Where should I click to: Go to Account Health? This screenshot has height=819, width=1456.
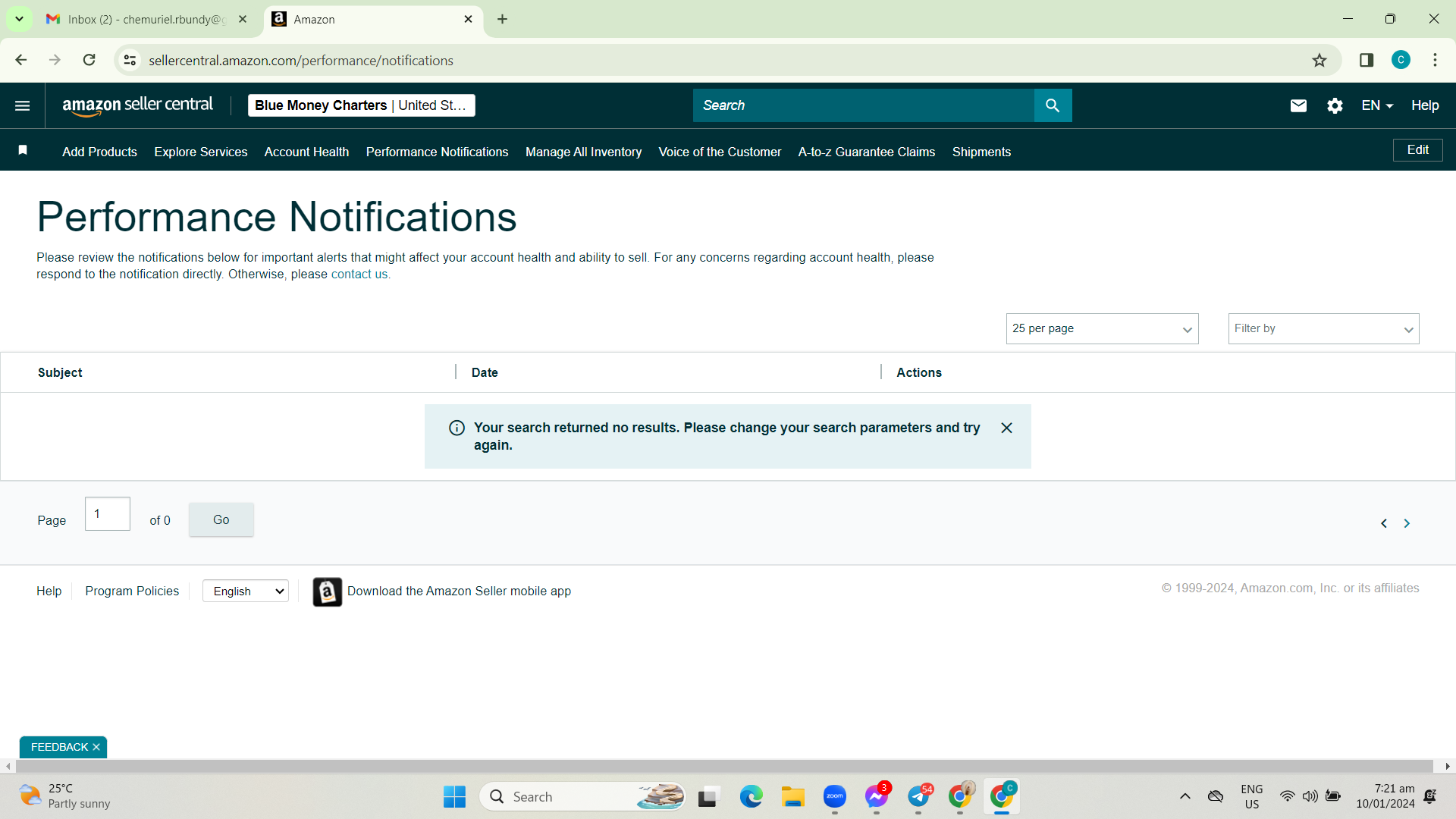[x=306, y=152]
